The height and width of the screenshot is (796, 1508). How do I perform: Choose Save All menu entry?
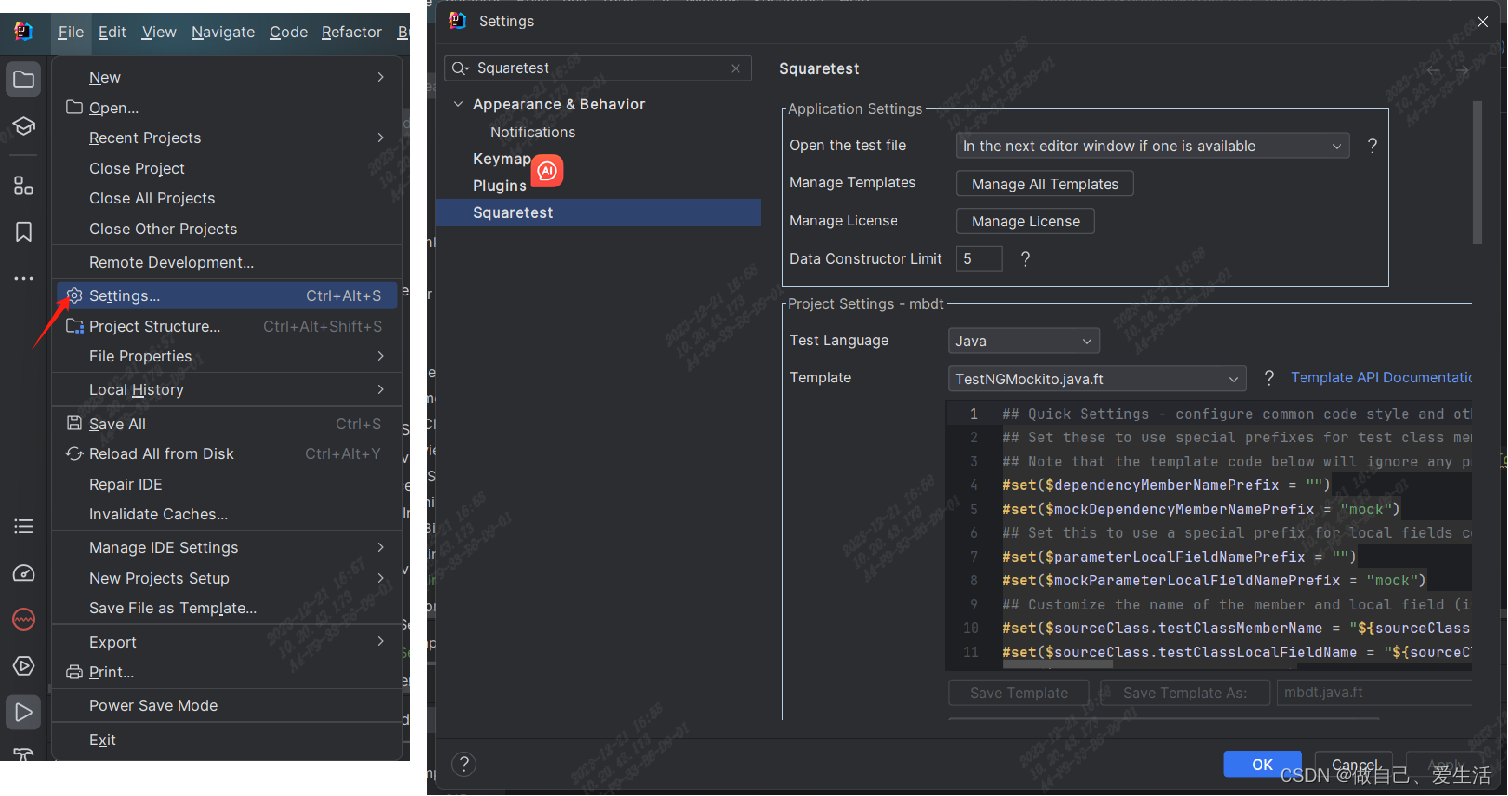tap(227, 424)
